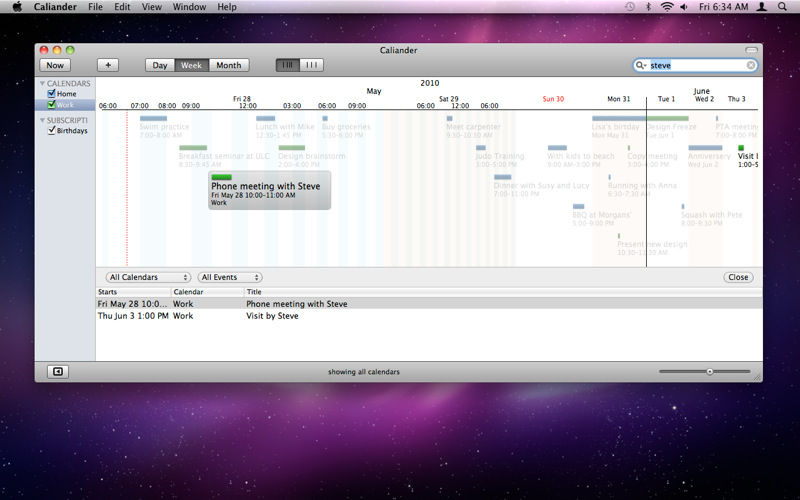Click the Wi-Fi status icon

pos(667,7)
